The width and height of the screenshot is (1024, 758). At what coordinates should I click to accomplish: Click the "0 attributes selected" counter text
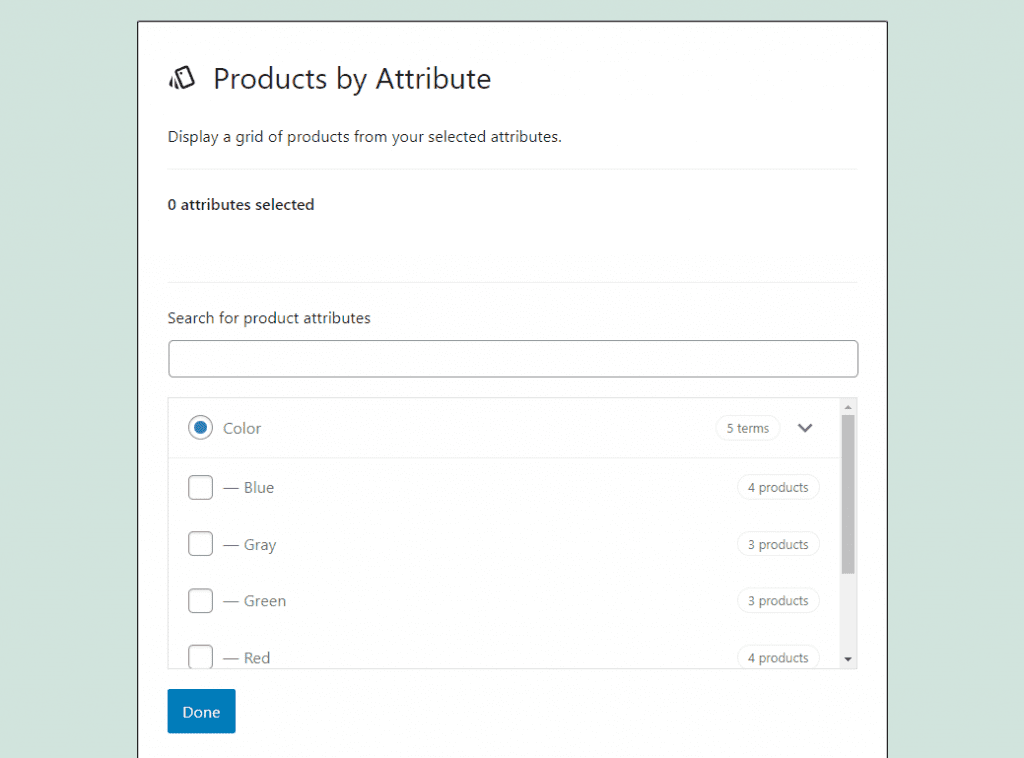[x=240, y=204]
